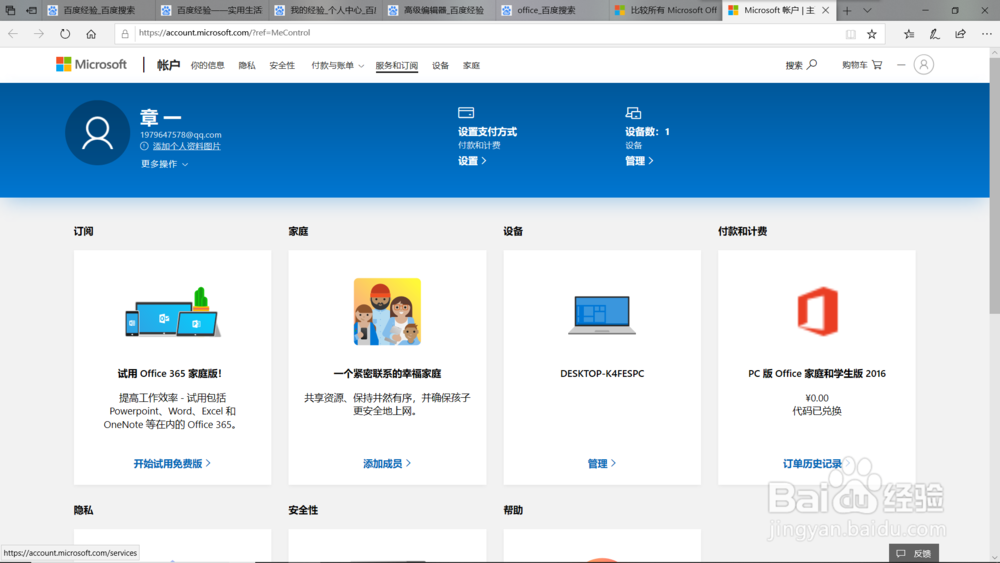Click the account avatar in header

(923, 64)
